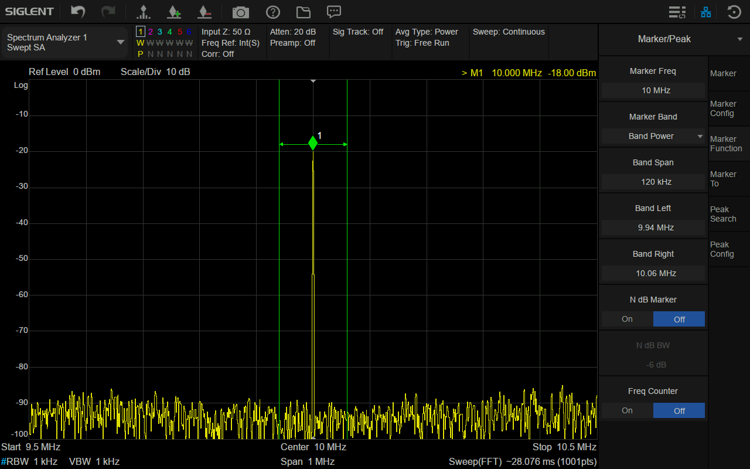
Task: Select trace 1 indicator
Action: pyautogui.click(x=140, y=32)
